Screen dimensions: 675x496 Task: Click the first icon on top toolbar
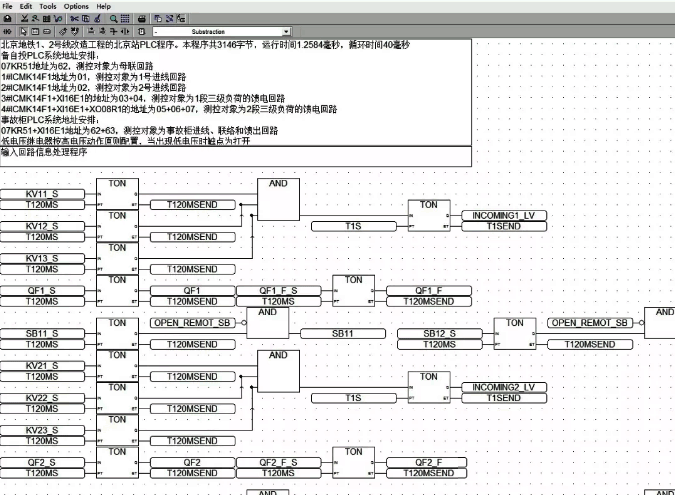(8, 19)
